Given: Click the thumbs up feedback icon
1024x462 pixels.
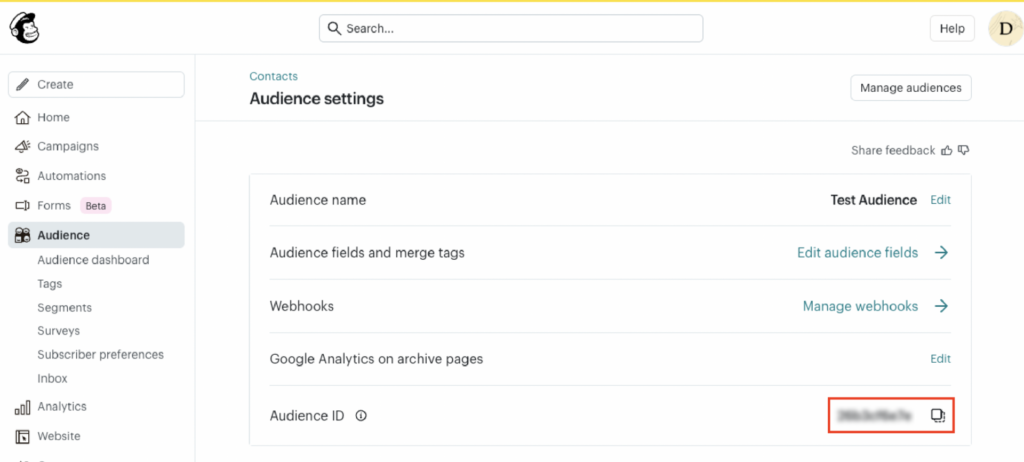Looking at the screenshot, I should (946, 150).
